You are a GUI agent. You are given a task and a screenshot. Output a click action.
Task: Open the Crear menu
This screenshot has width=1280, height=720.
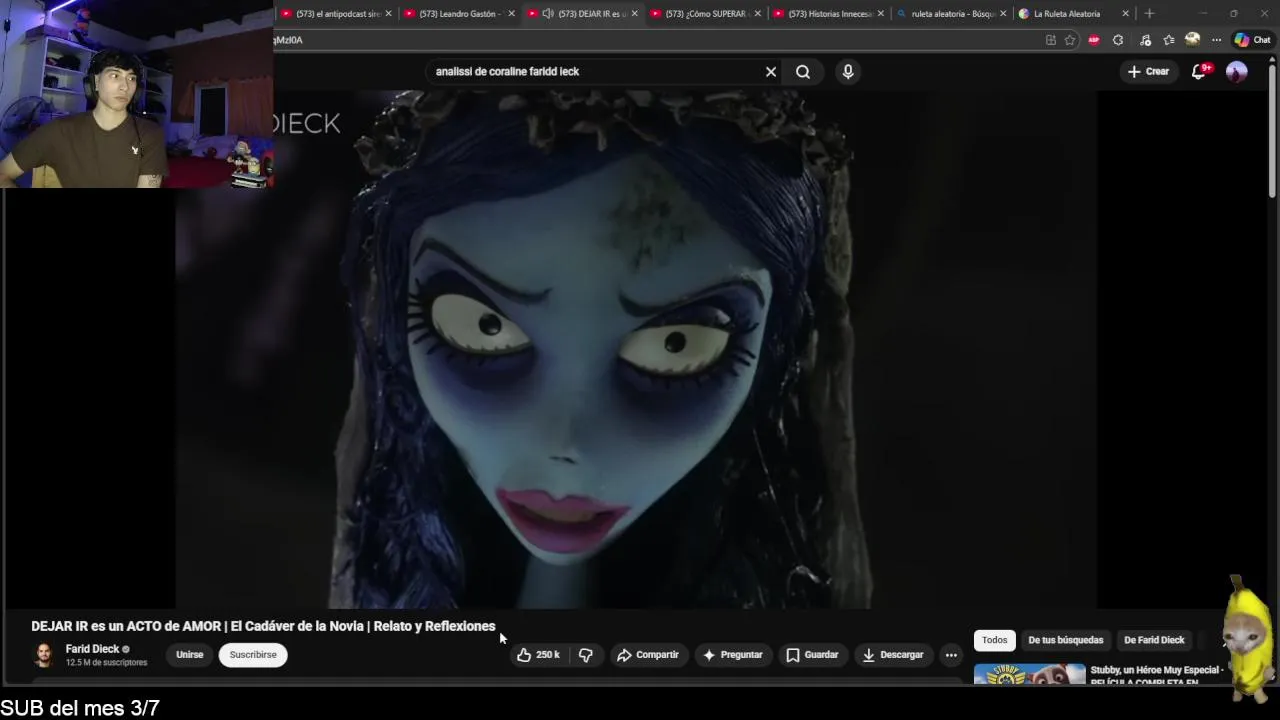tap(1148, 72)
